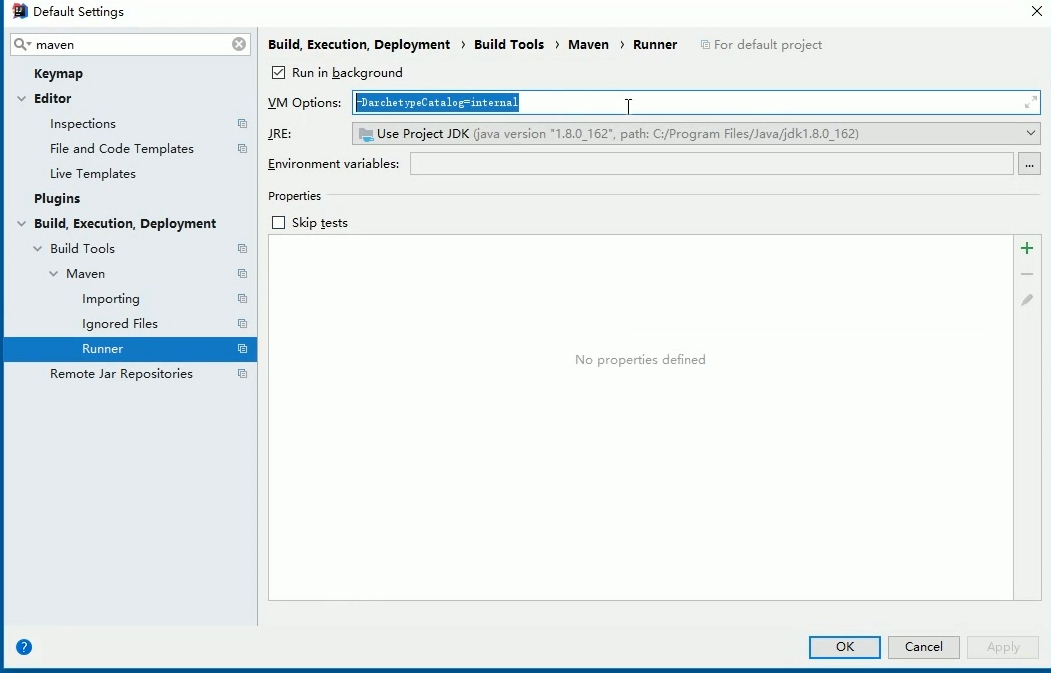Open Live Templates settings page
This screenshot has width=1051, height=673.
pos(93,174)
